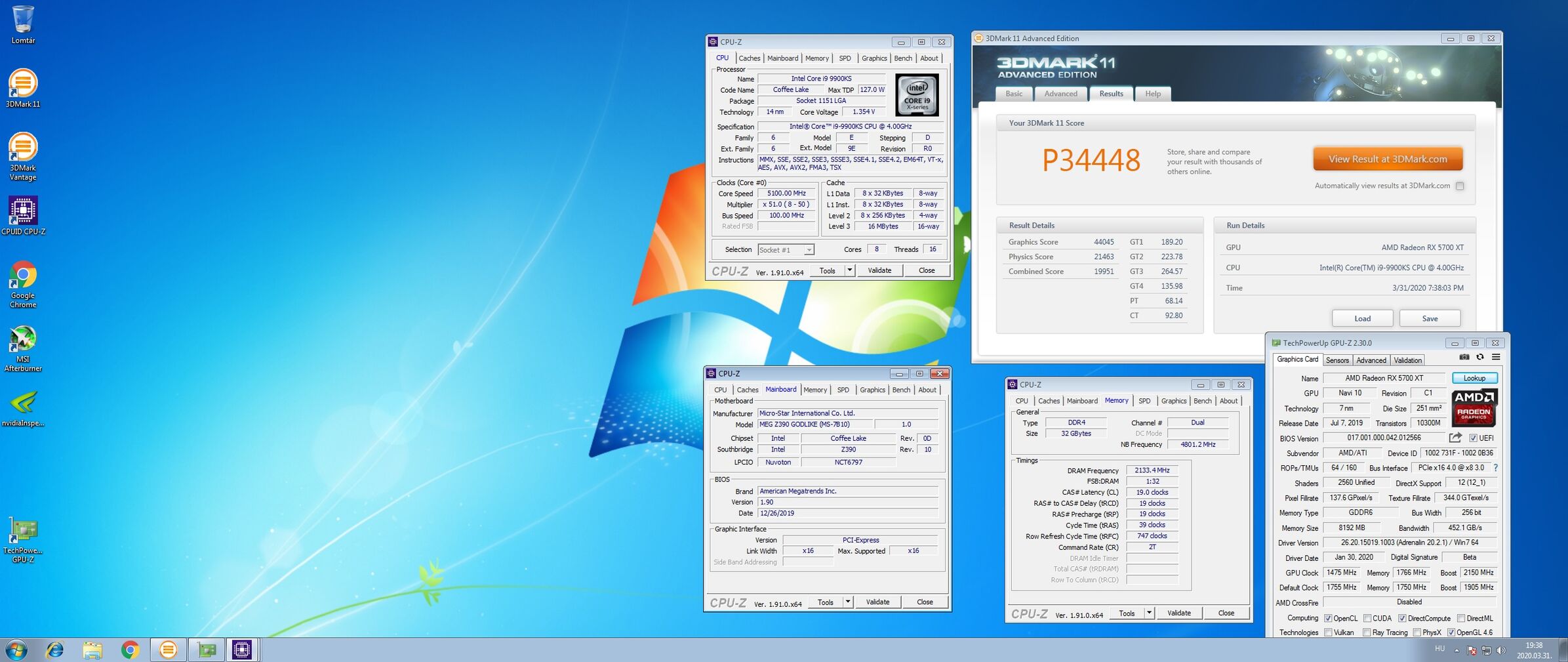
Task: Show hidden system tray icons
Action: 1457,650
